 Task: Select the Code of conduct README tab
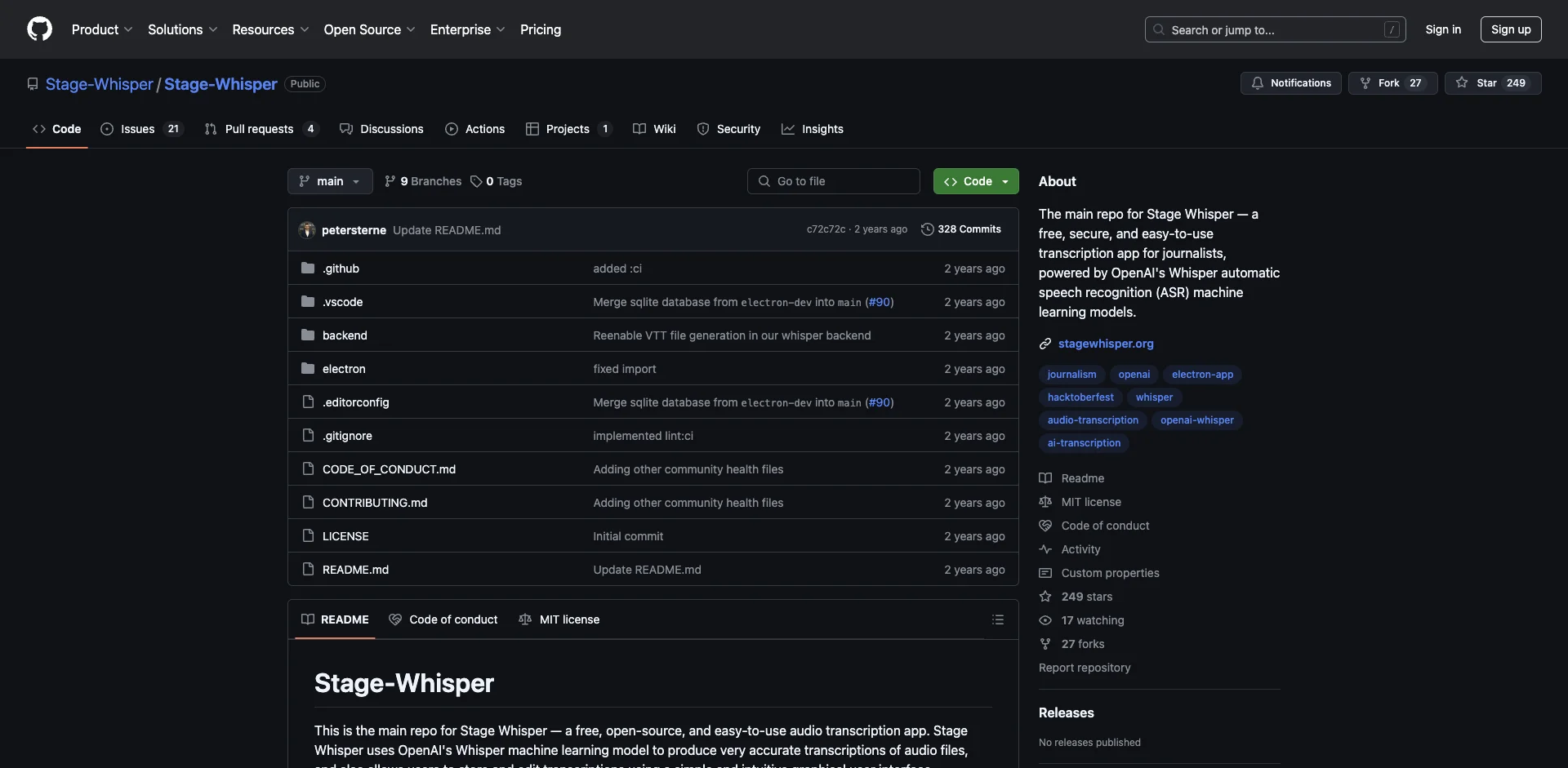pos(443,619)
